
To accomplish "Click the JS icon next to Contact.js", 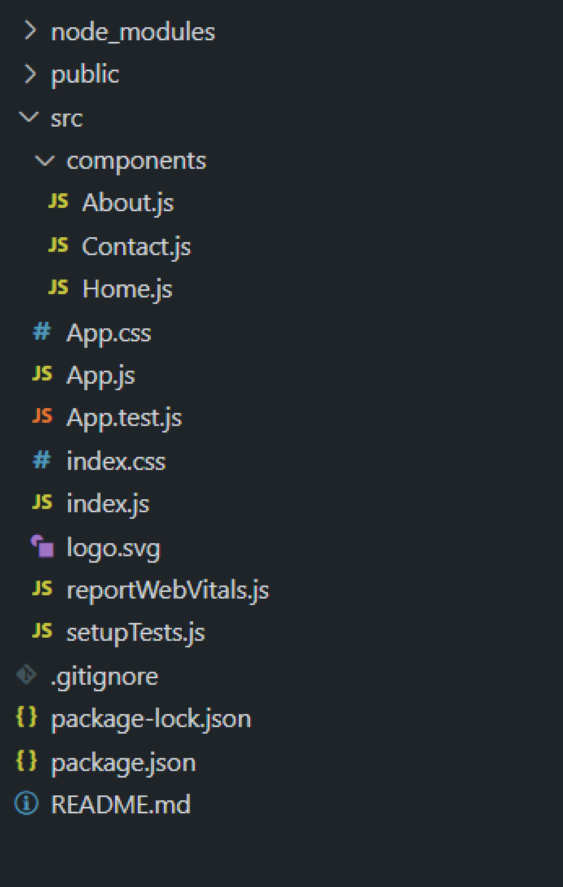I will coord(58,245).
